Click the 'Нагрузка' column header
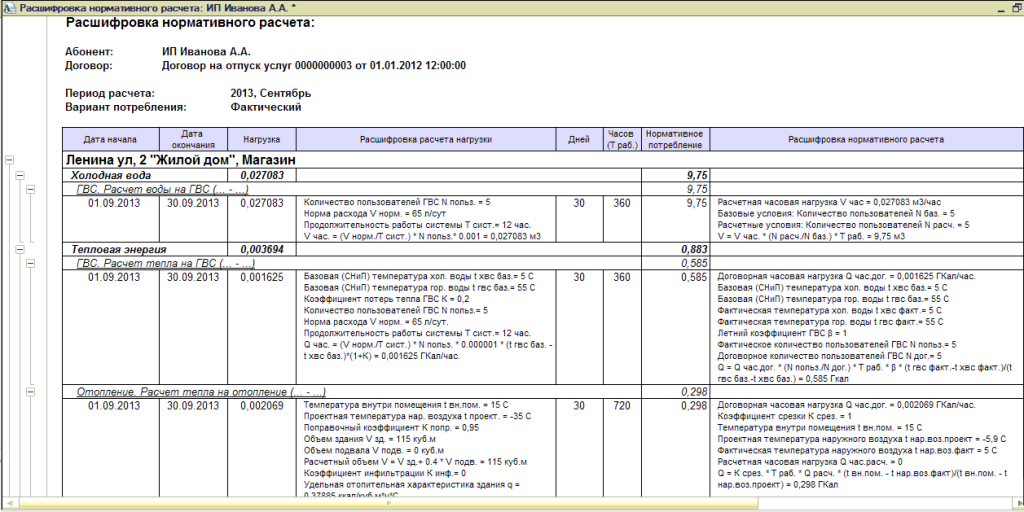The width and height of the screenshot is (1024, 512). tap(262, 139)
